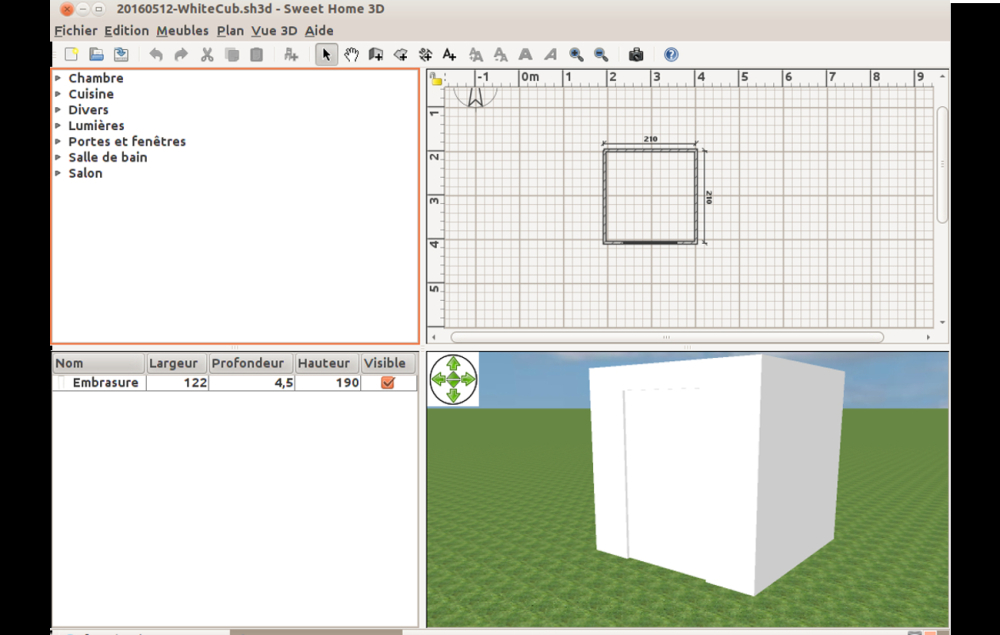The height and width of the screenshot is (635, 1000).
Task: Expand the Chambre furniture category
Action: [x=59, y=78]
